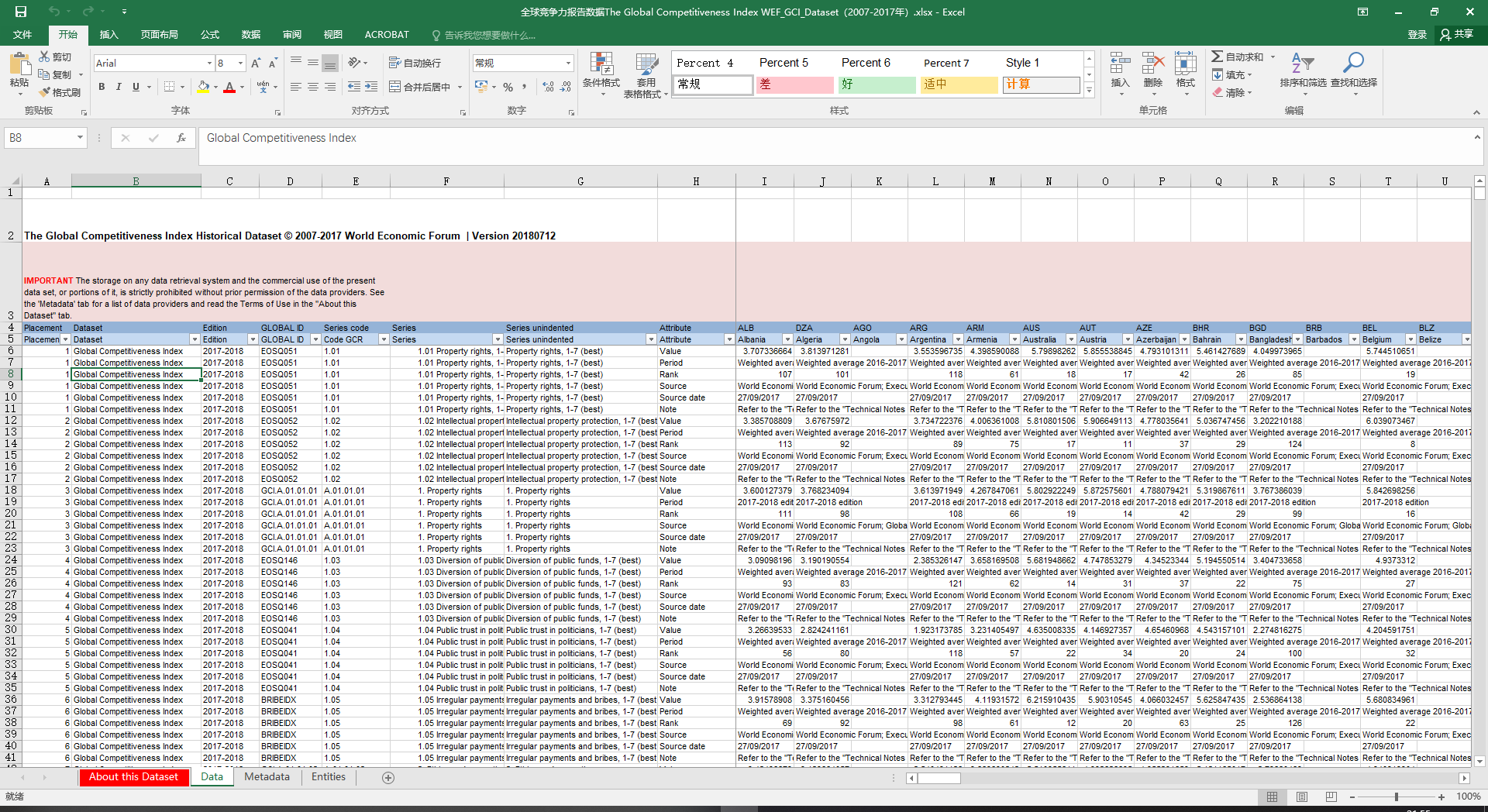
Task: Open the Arial font name dropdown
Action: pos(209,63)
